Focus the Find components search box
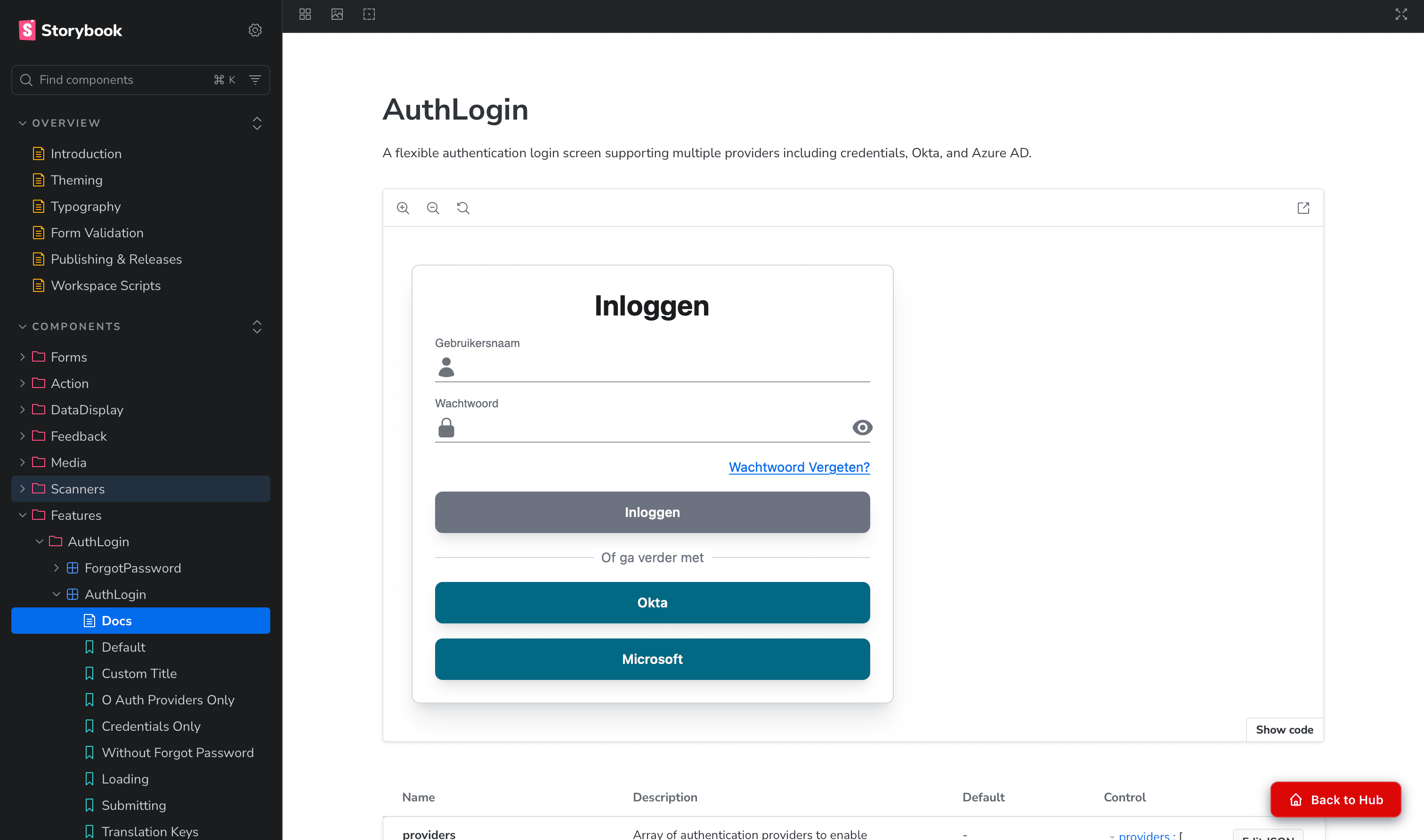 click(140, 80)
